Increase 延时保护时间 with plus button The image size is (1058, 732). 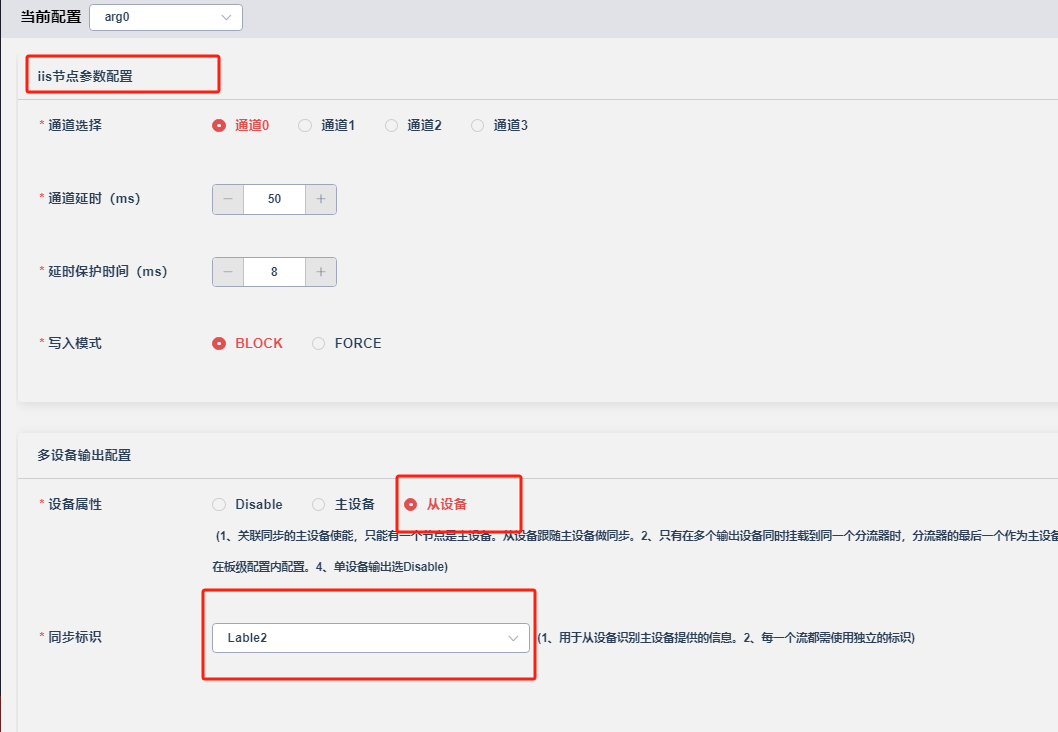tap(321, 272)
